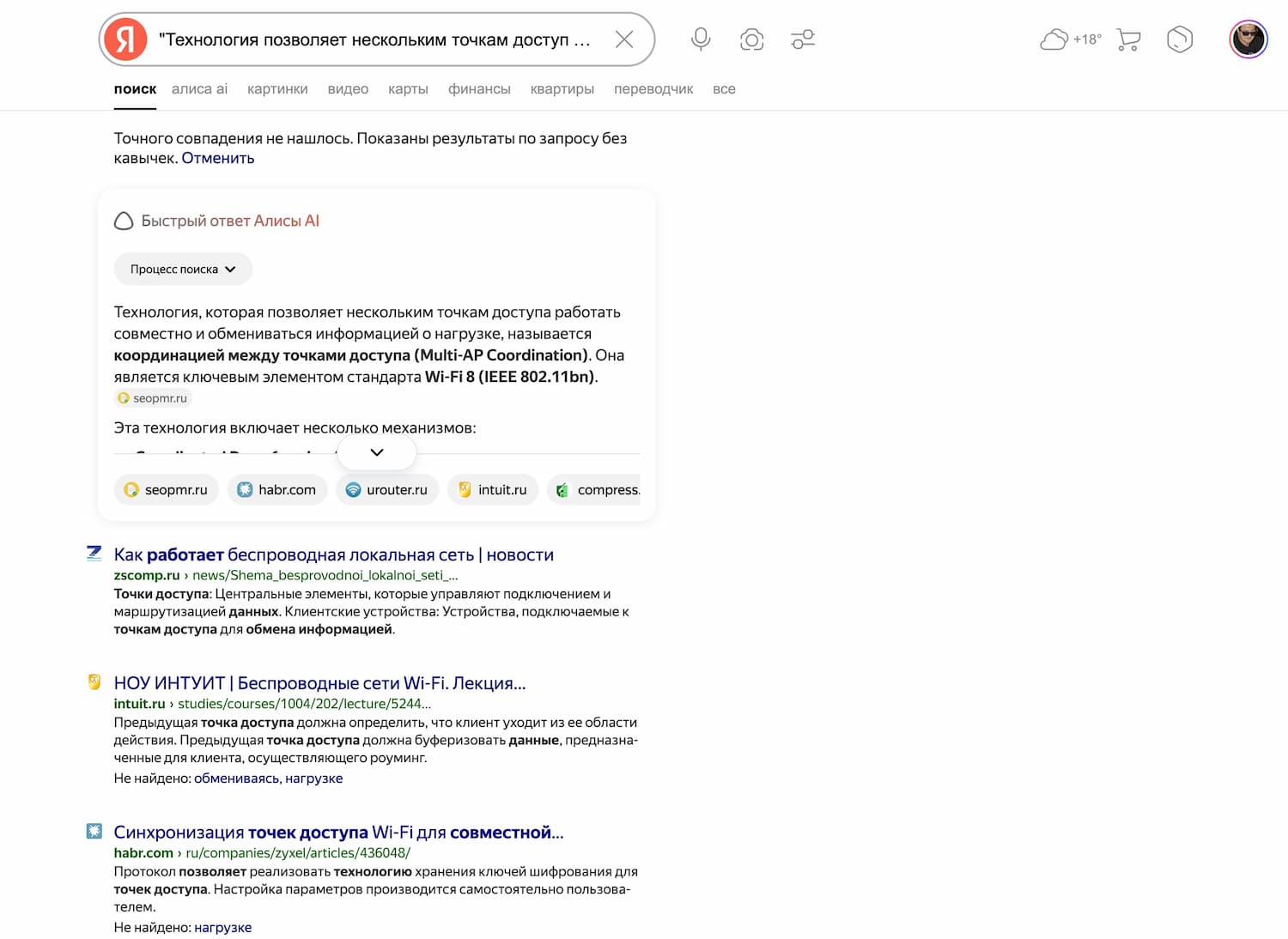Show all services via все
The image size is (1288, 939).
724,89
